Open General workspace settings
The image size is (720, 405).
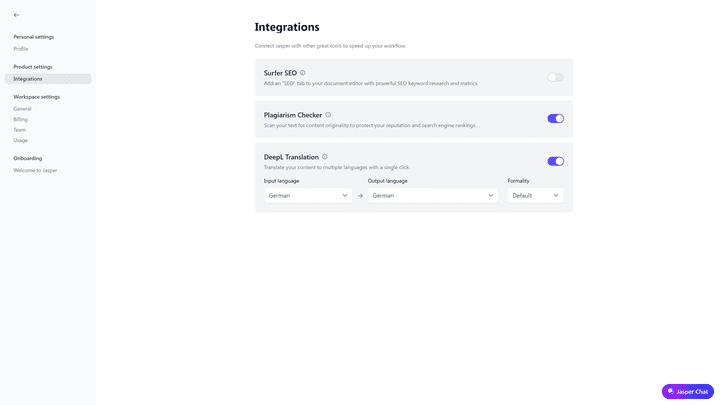pos(22,109)
